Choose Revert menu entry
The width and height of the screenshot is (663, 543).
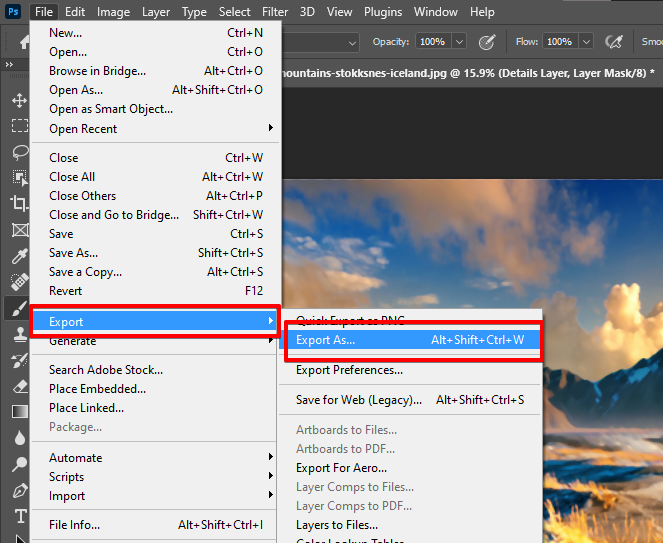pos(156,291)
